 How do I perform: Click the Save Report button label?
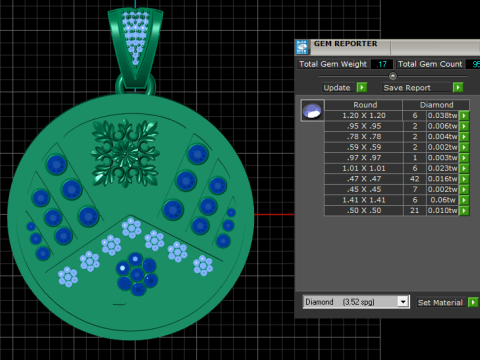(407, 88)
